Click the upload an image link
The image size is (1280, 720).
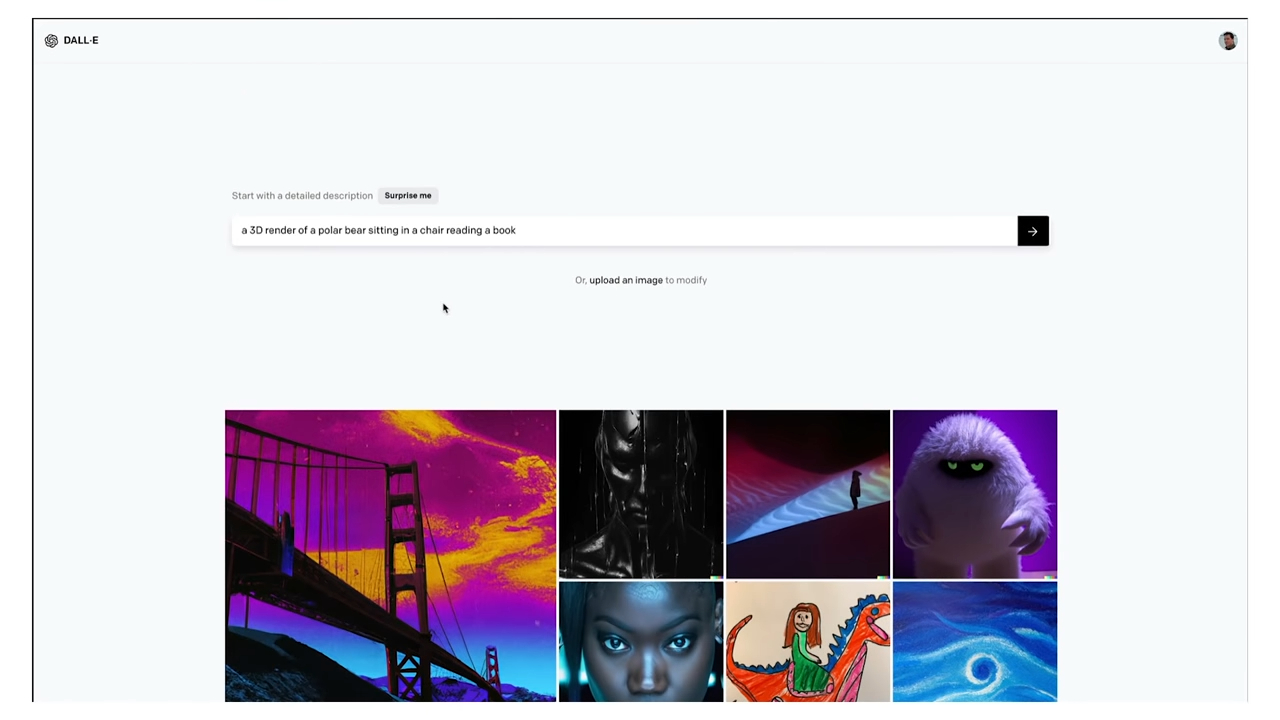pyautogui.click(x=626, y=280)
